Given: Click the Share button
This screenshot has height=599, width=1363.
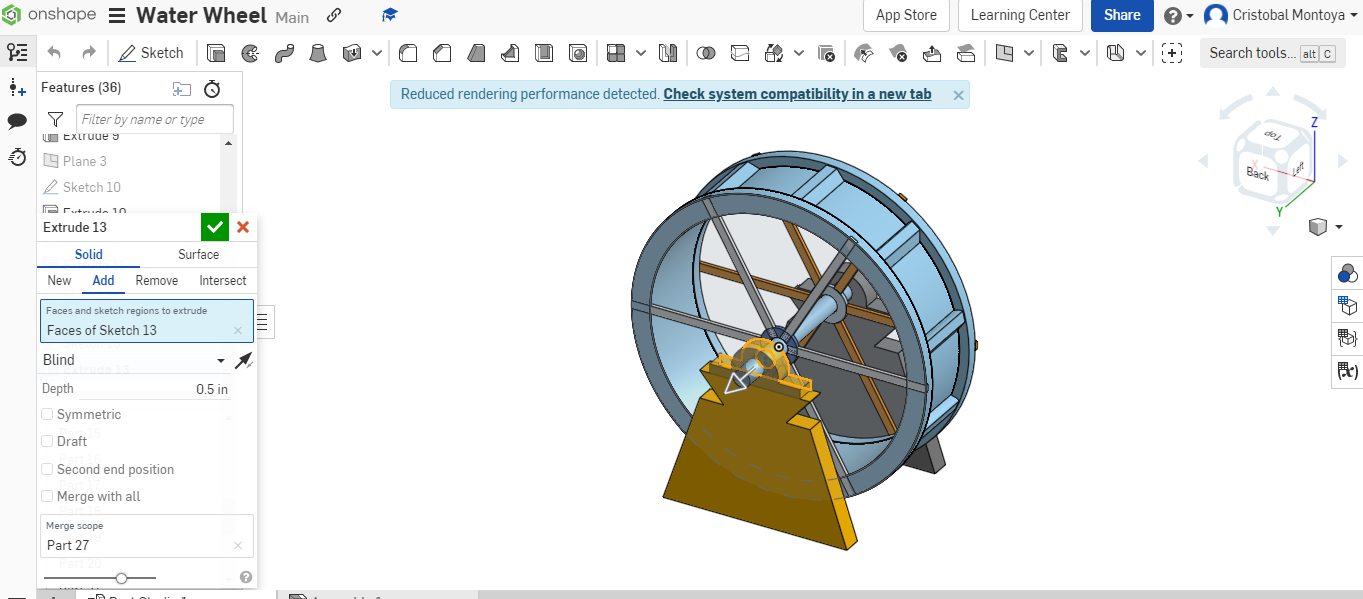Looking at the screenshot, I should [x=1122, y=15].
